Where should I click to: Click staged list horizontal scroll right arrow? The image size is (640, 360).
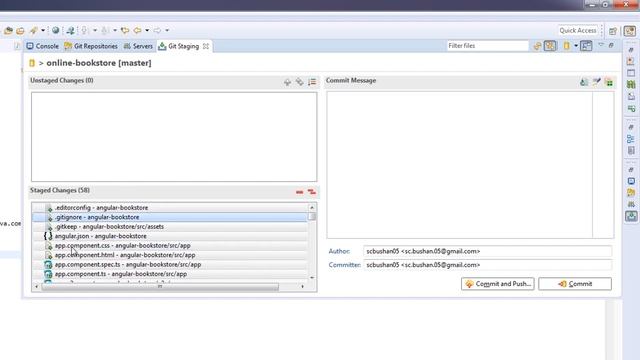point(302,287)
